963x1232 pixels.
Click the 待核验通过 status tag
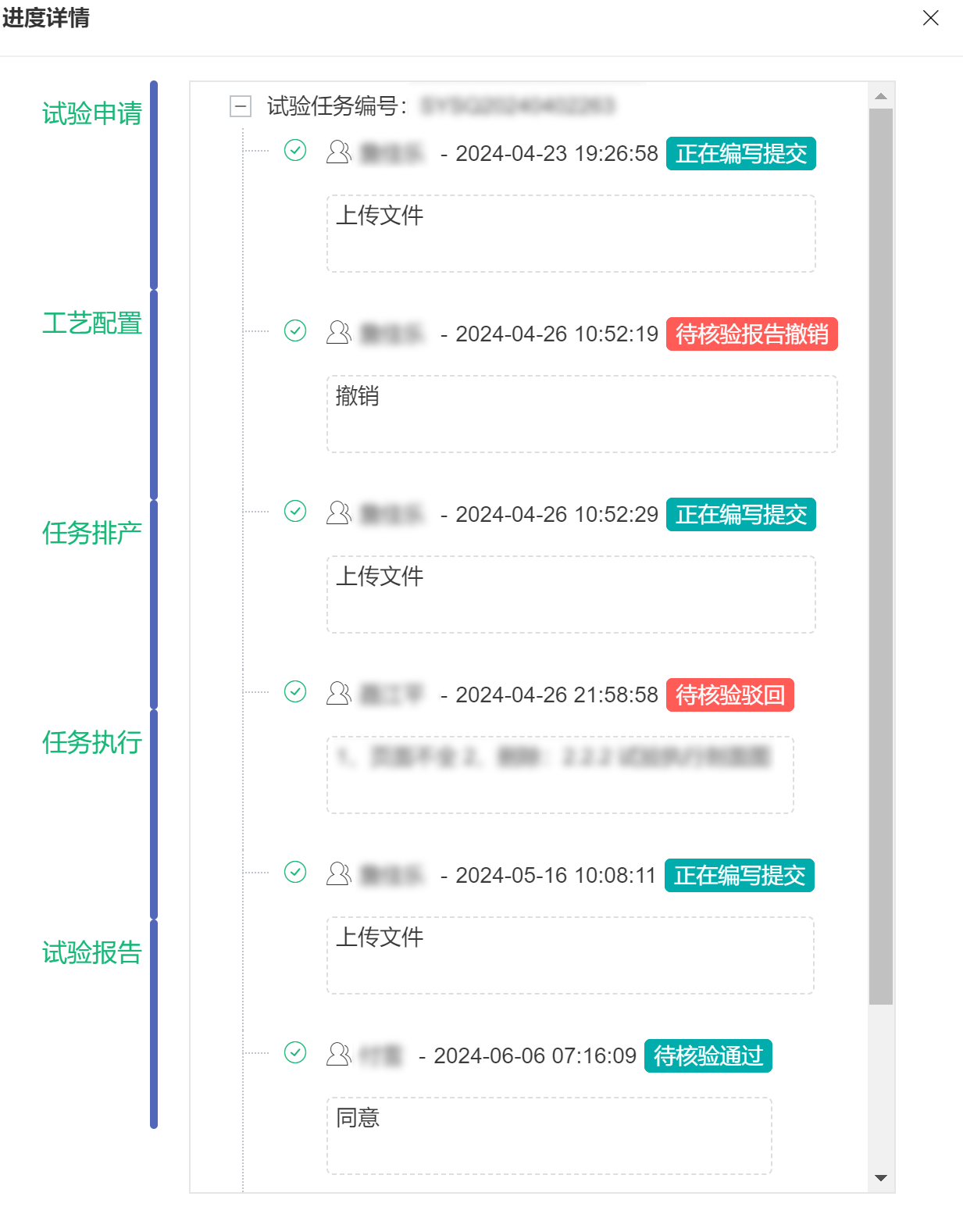(x=708, y=1056)
